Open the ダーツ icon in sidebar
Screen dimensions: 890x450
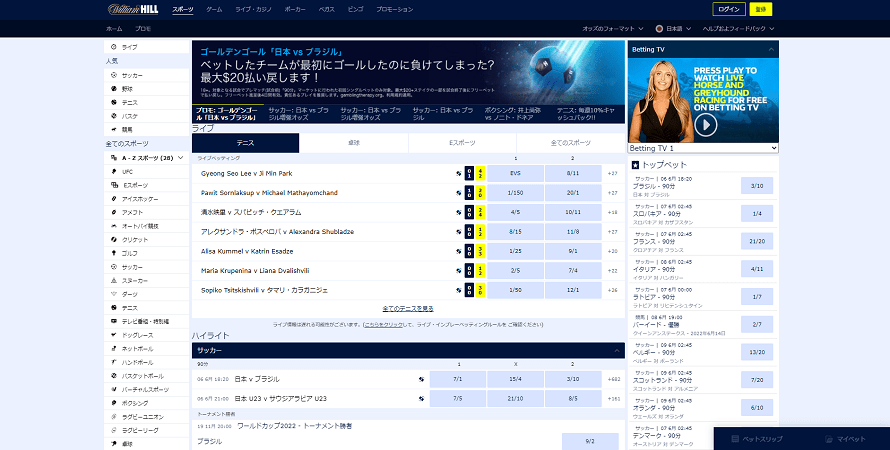point(114,295)
